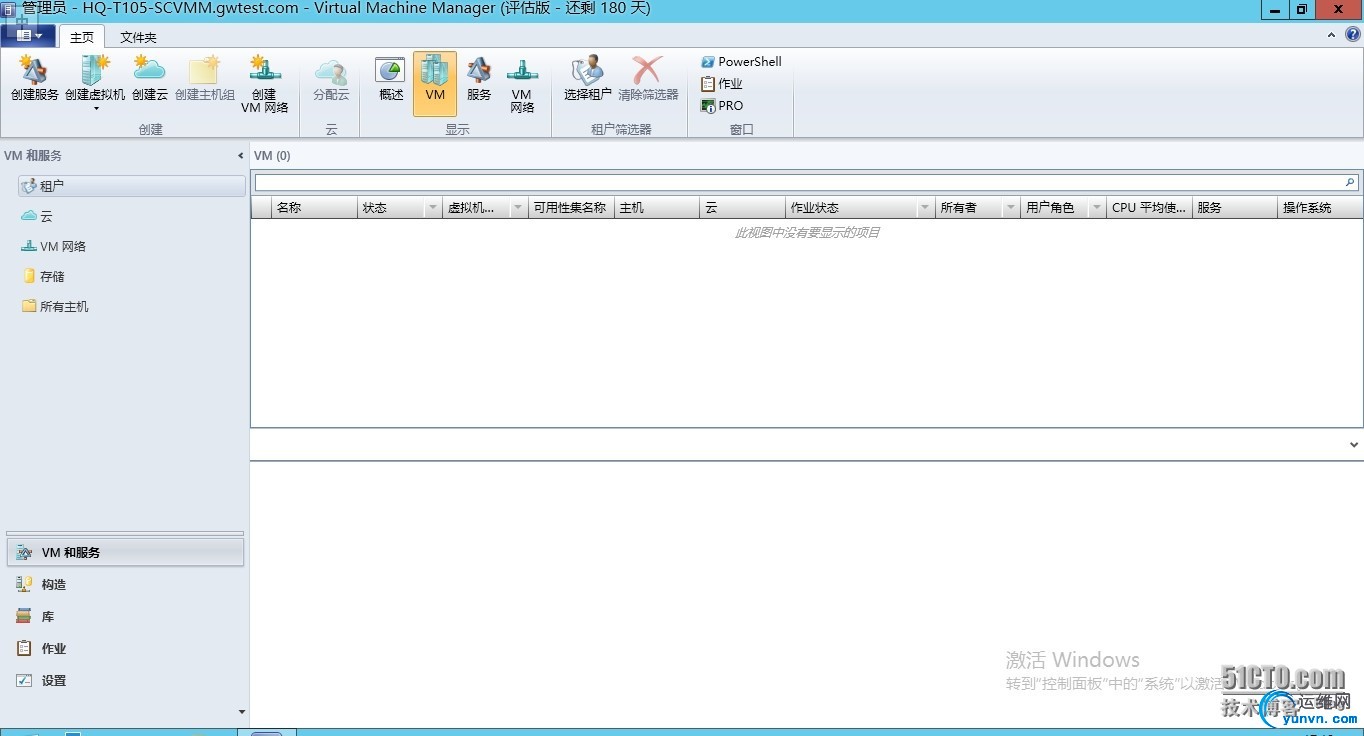Select the 存储 (Storage) tree node

(44, 276)
